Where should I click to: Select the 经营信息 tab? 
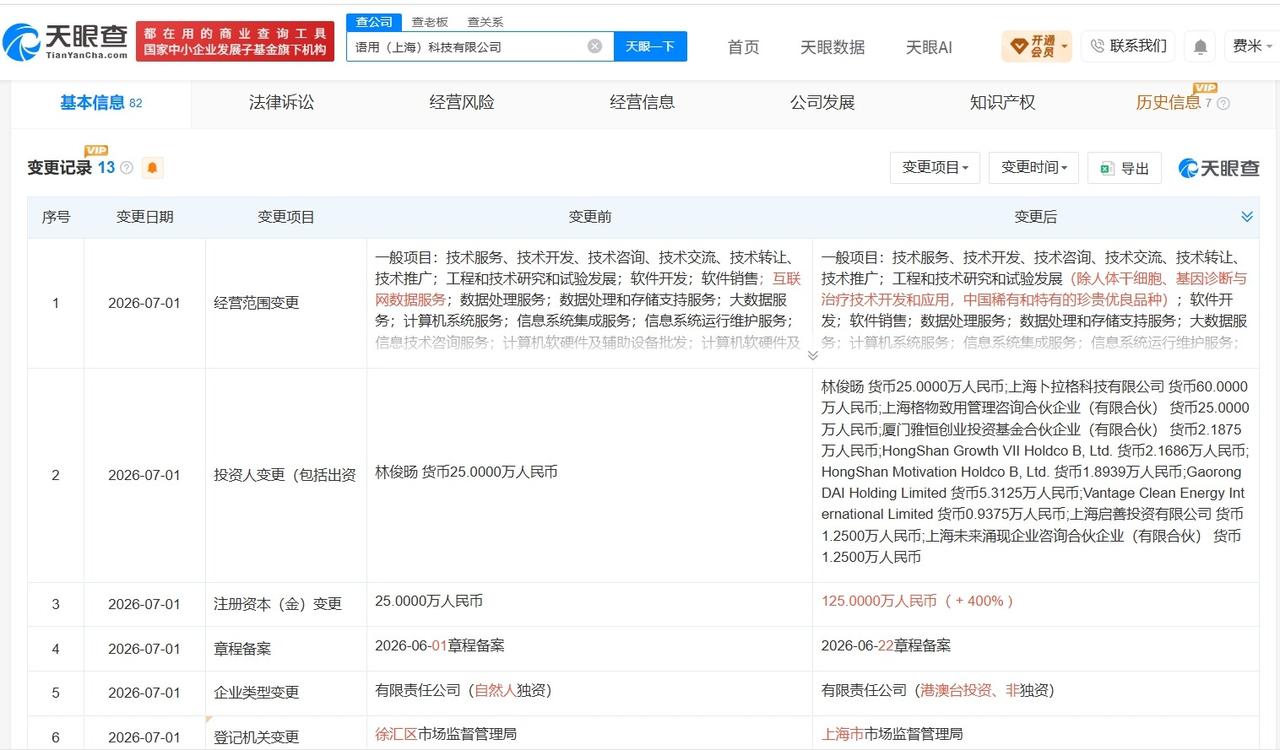[642, 103]
